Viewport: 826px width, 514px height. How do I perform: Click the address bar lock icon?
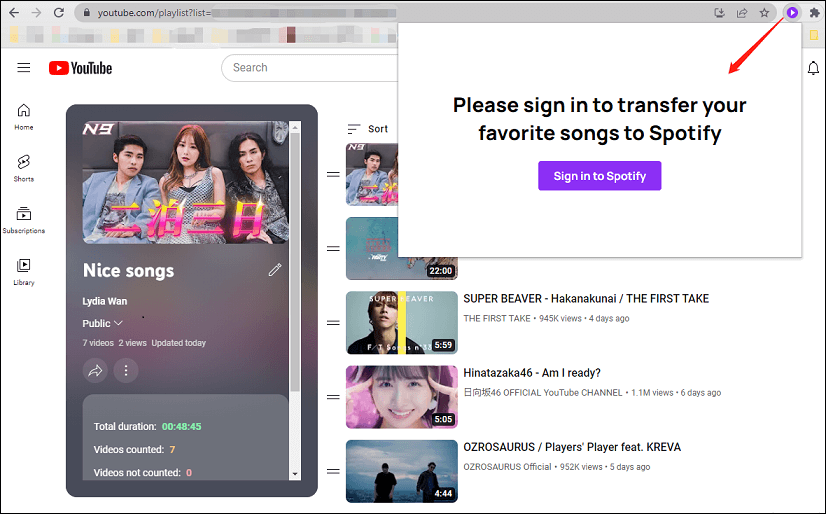pos(87,13)
